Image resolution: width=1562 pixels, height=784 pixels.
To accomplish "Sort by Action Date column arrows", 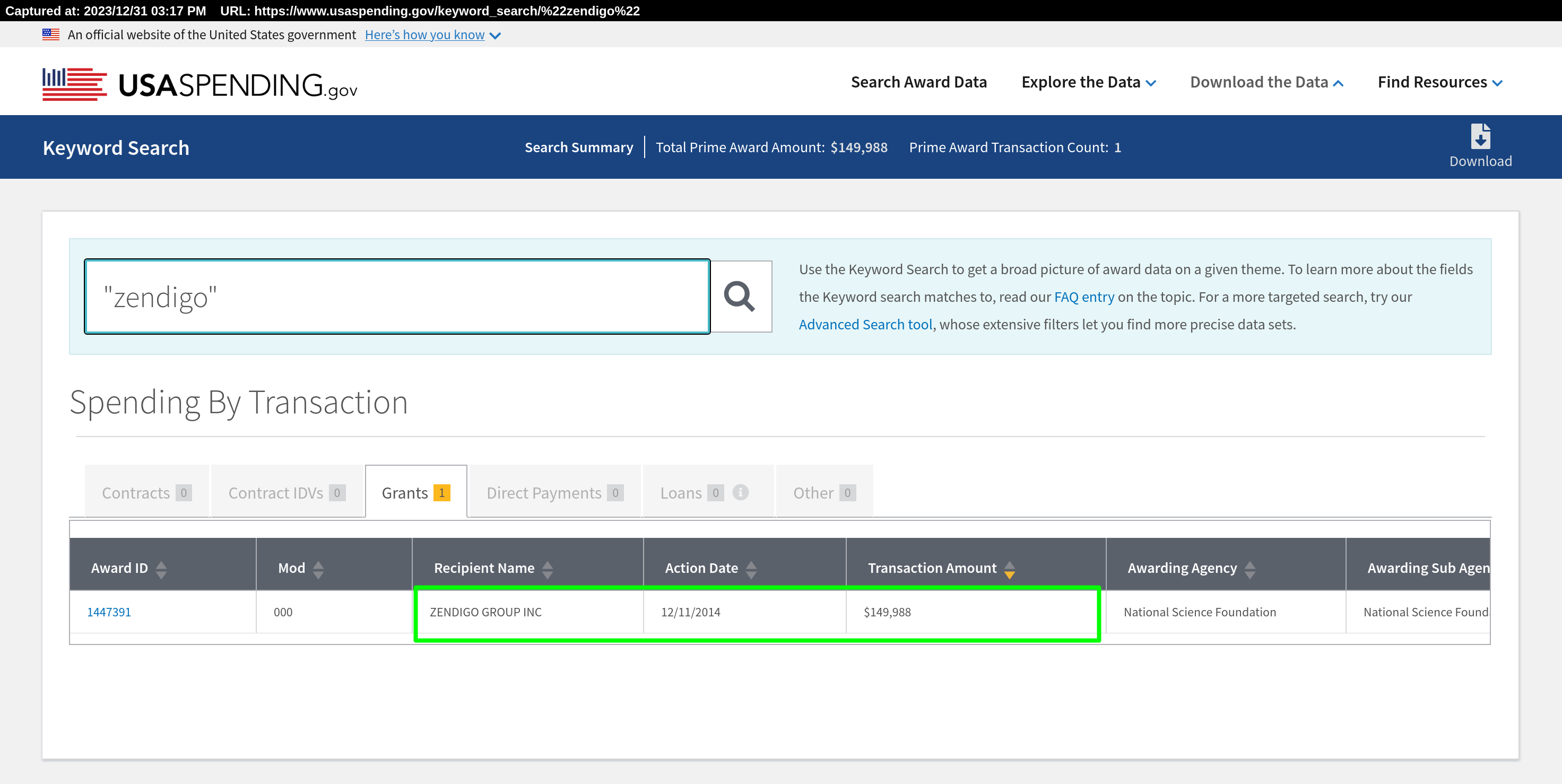I will tap(751, 569).
